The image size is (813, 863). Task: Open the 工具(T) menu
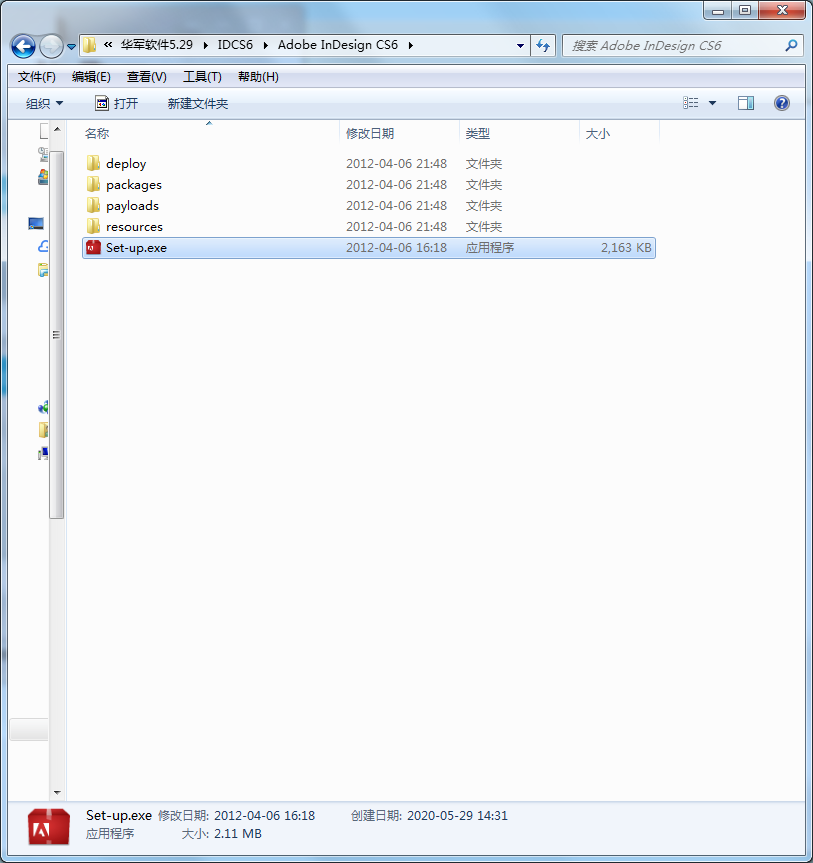tap(202, 77)
